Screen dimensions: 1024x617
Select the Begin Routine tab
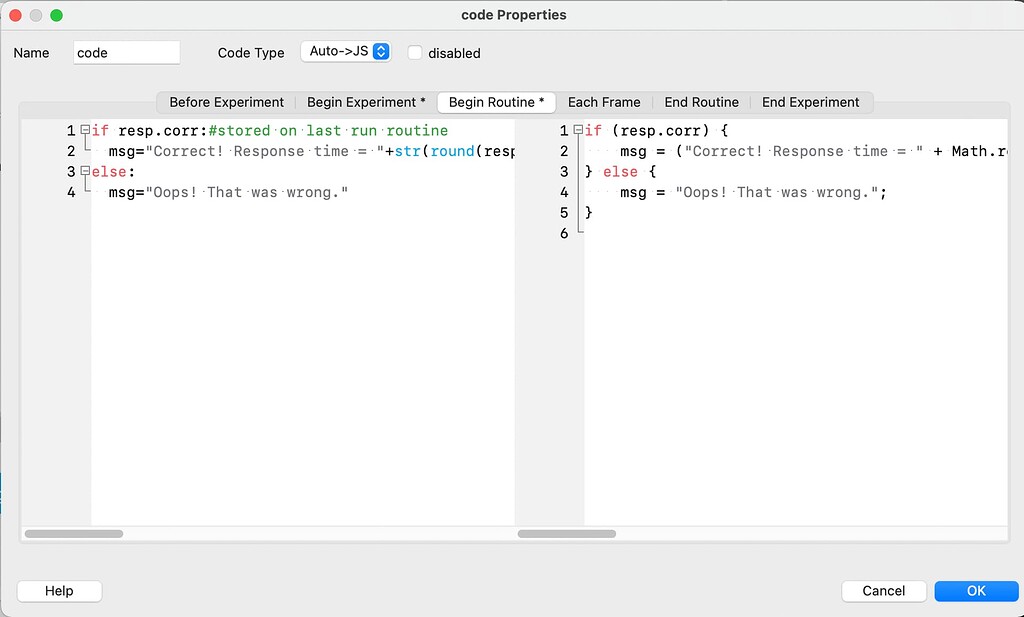(x=496, y=102)
